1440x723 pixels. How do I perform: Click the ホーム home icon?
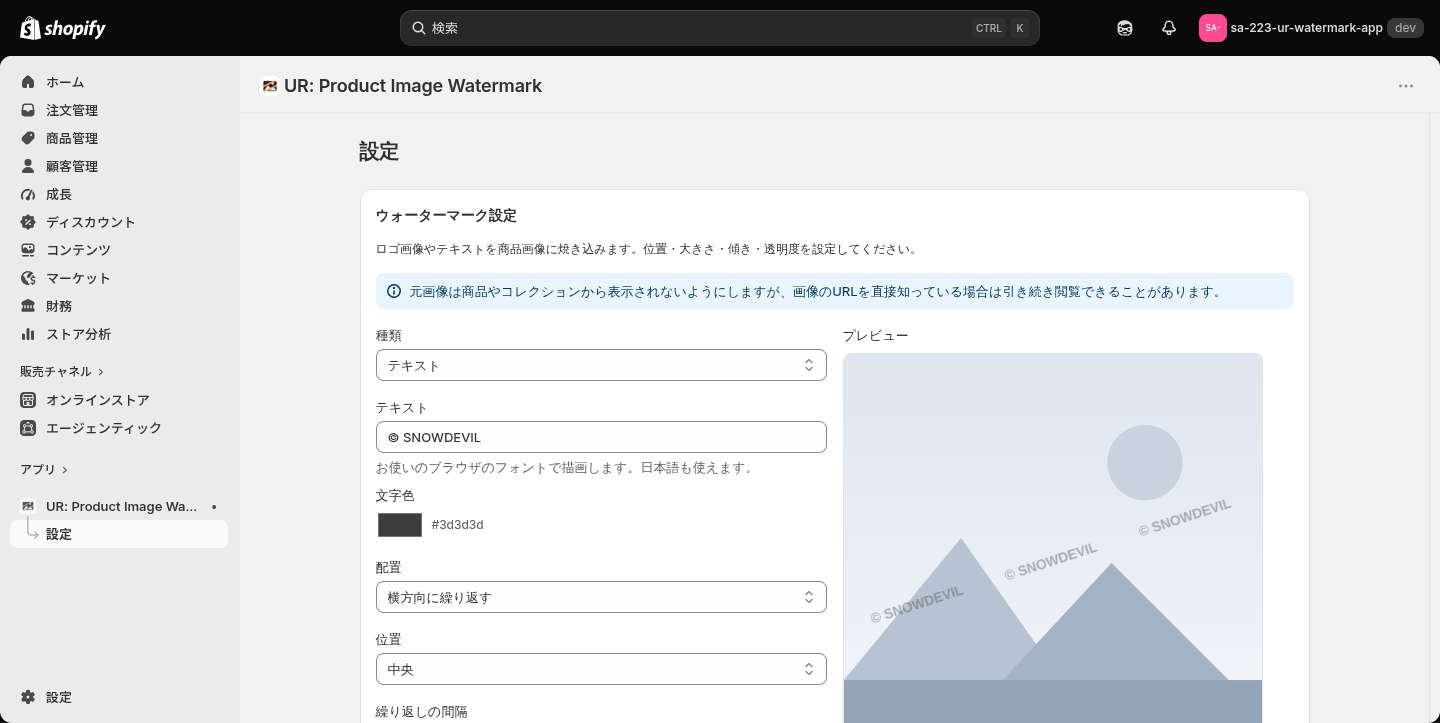tap(28, 82)
